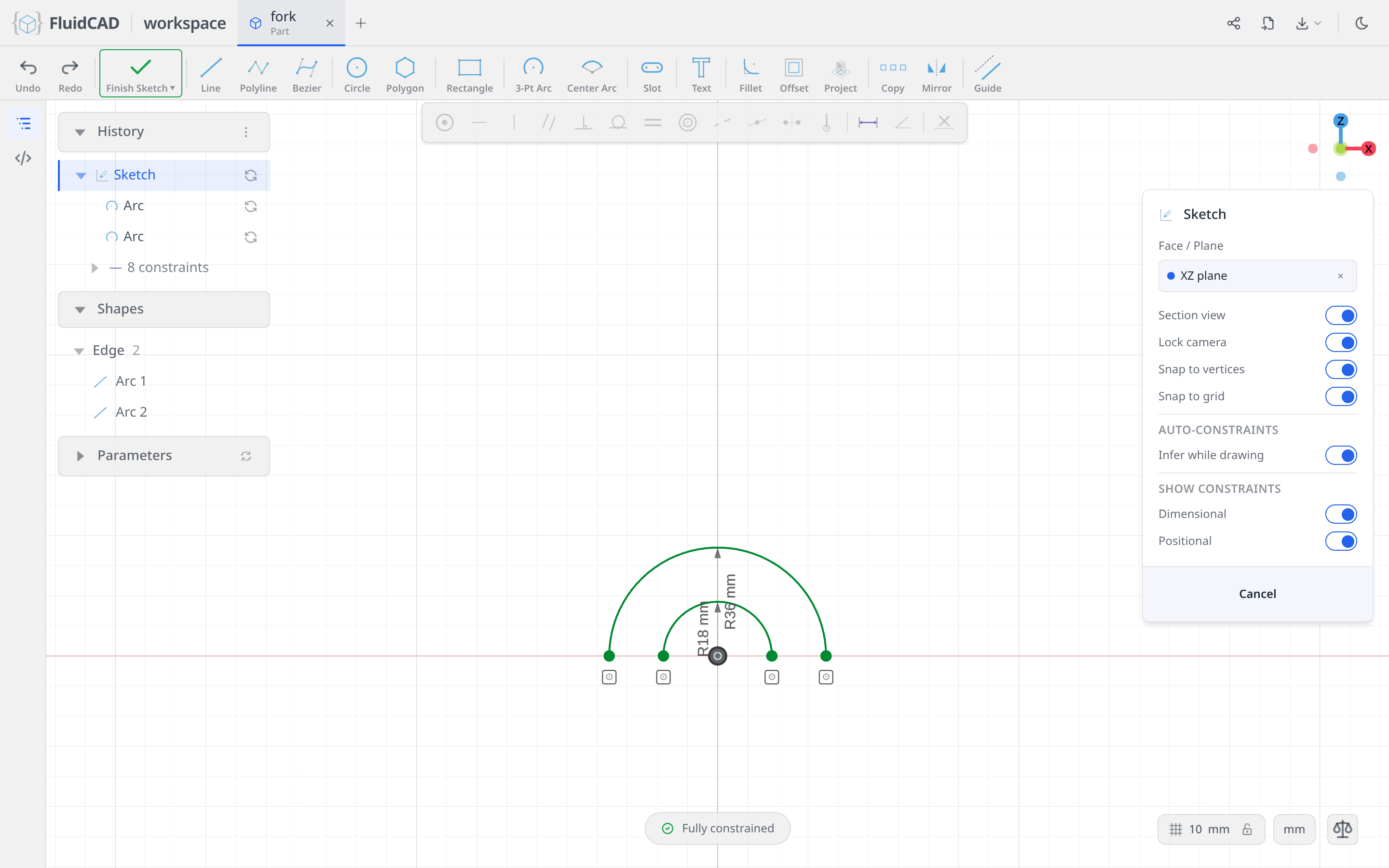Viewport: 1389px width, 868px height.
Task: Click the Undo button
Action: pos(27,75)
